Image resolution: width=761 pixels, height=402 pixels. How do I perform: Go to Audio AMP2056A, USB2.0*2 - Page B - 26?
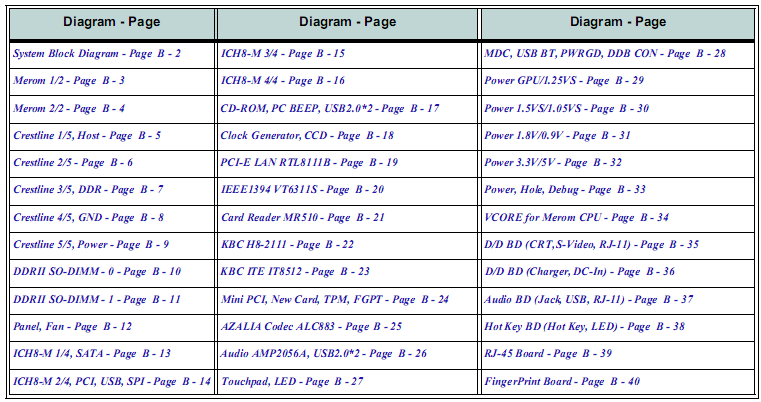click(x=324, y=354)
